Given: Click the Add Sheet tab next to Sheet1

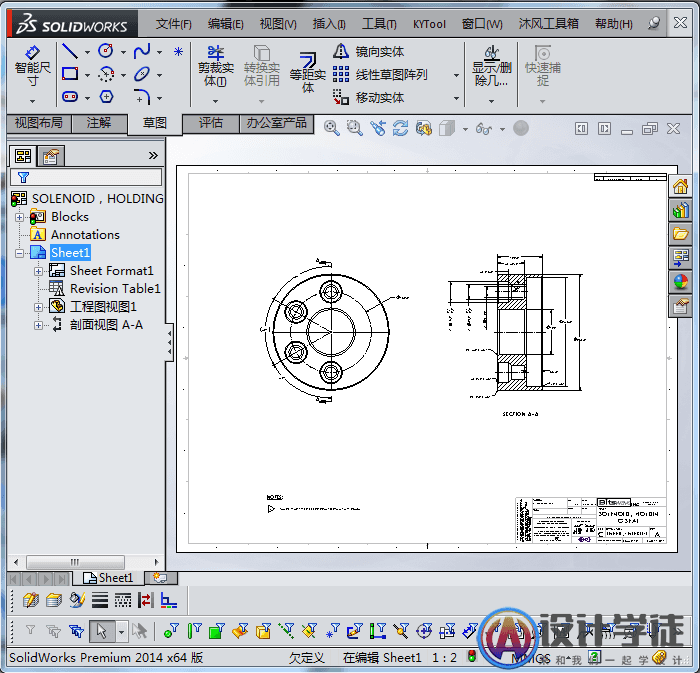Looking at the screenshot, I should (x=160, y=578).
